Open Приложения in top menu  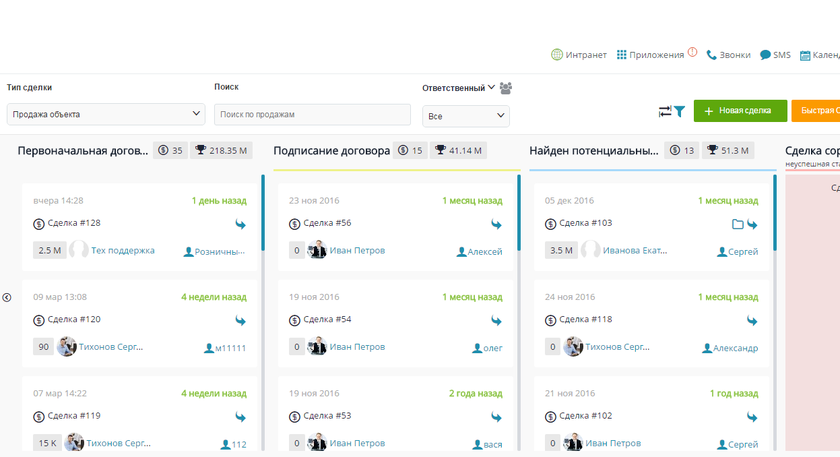point(650,55)
